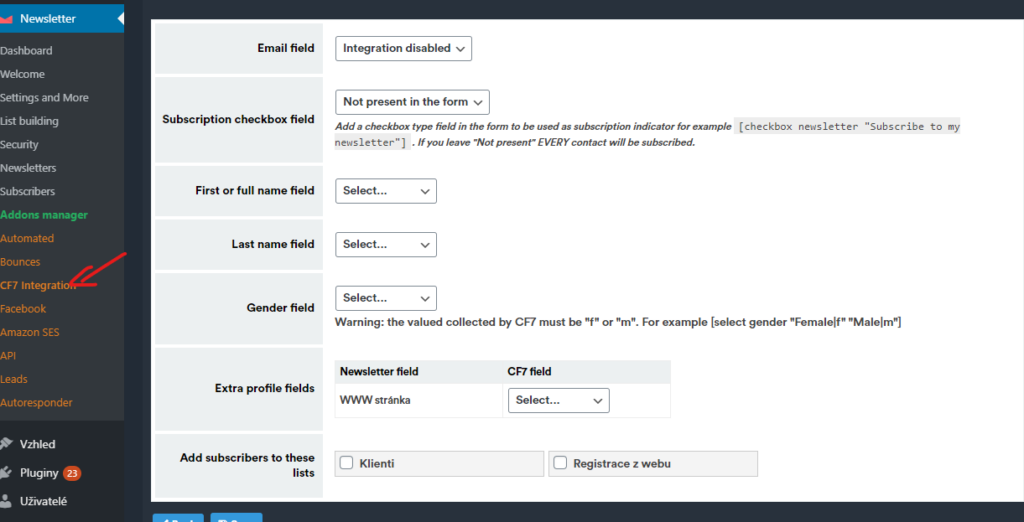Click the Vzhled paintbrush icon
This screenshot has height=522, width=1024.
(x=7, y=444)
